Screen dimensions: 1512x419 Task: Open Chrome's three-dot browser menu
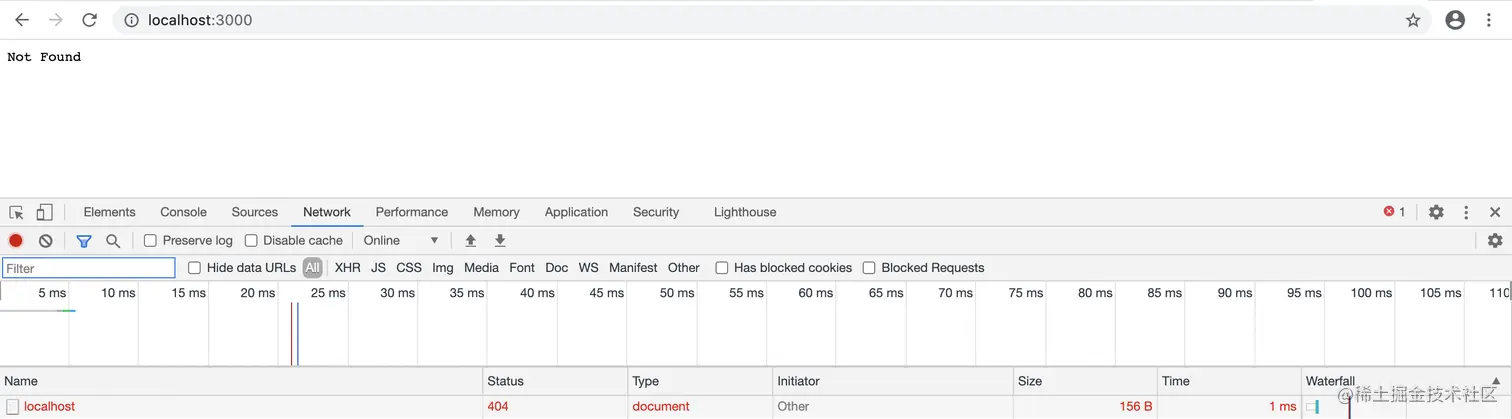click(x=1489, y=20)
